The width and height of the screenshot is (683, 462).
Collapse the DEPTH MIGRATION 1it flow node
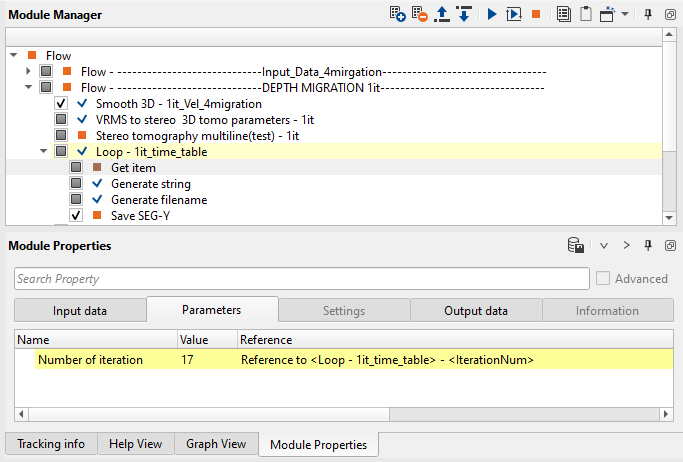[x=29, y=88]
